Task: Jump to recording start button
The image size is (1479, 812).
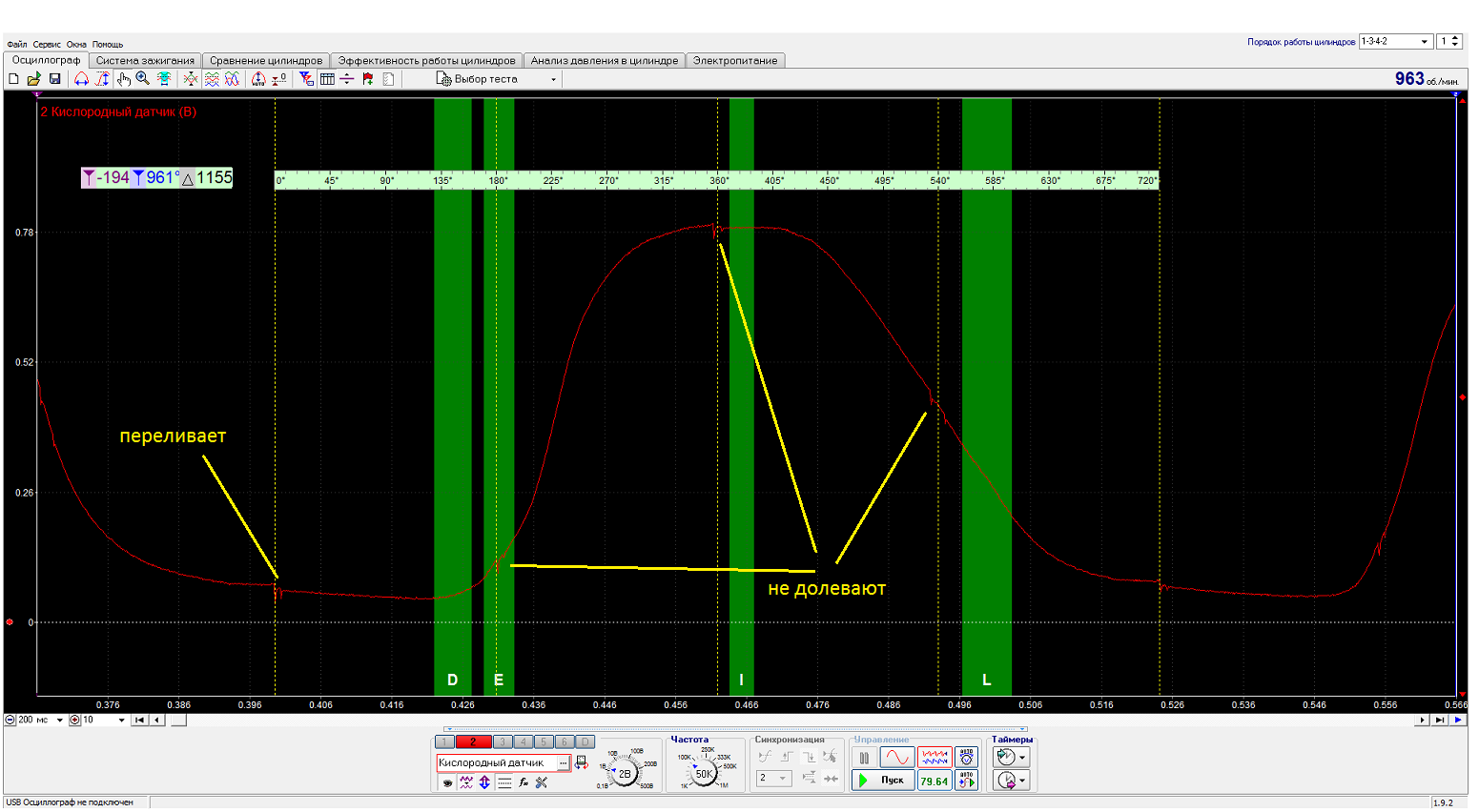Action: click(140, 720)
